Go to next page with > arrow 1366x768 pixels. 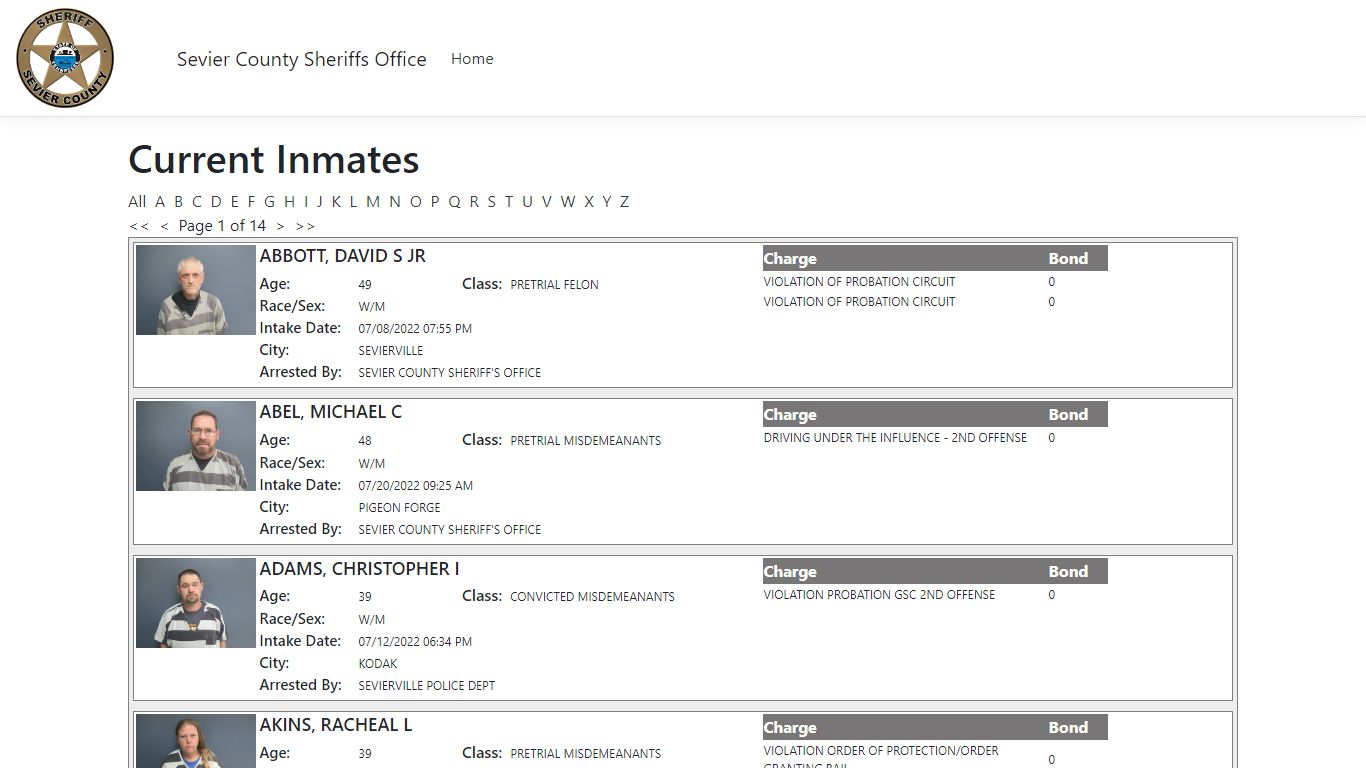pos(280,226)
